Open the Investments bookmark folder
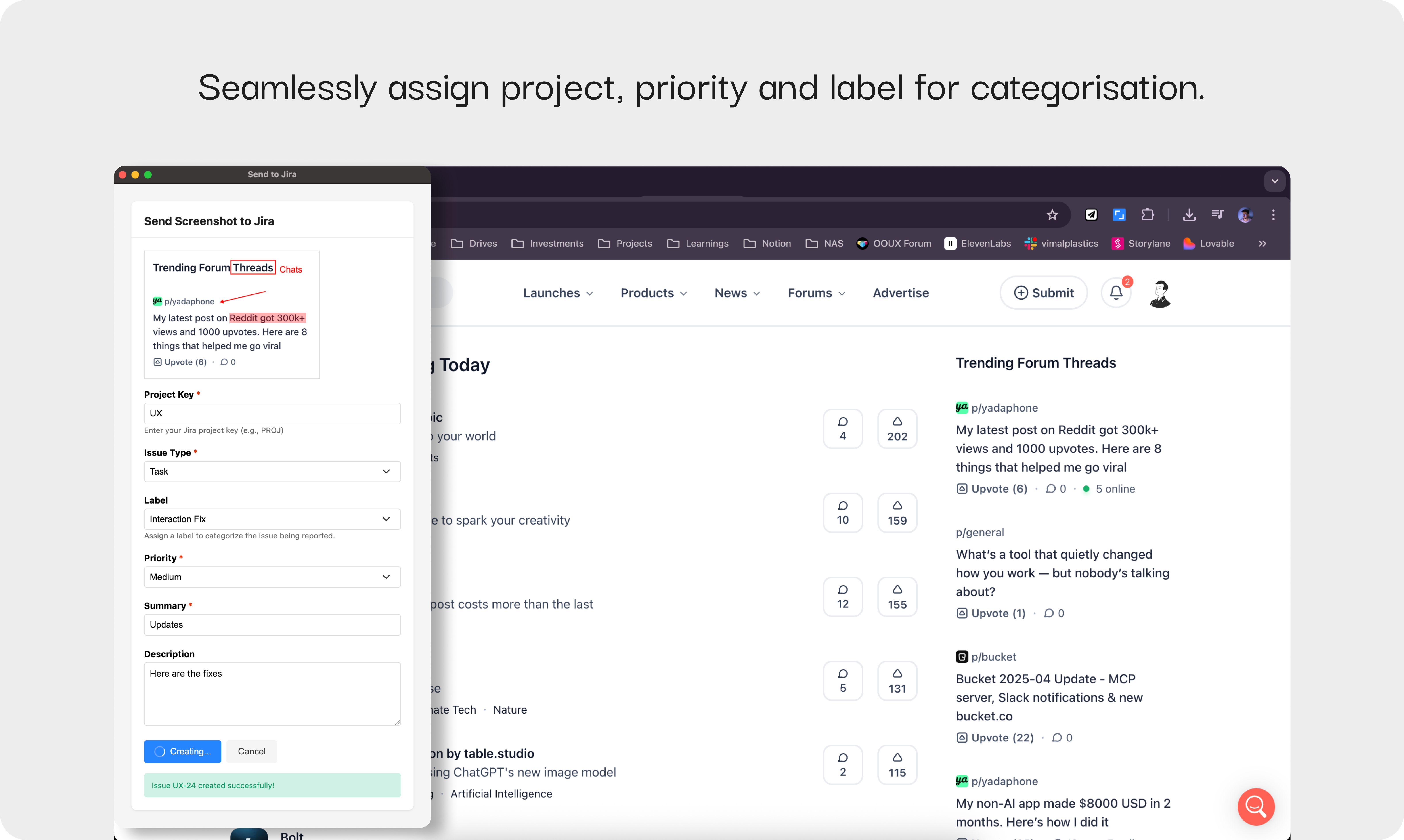Image resolution: width=1404 pixels, height=840 pixels. click(547, 243)
